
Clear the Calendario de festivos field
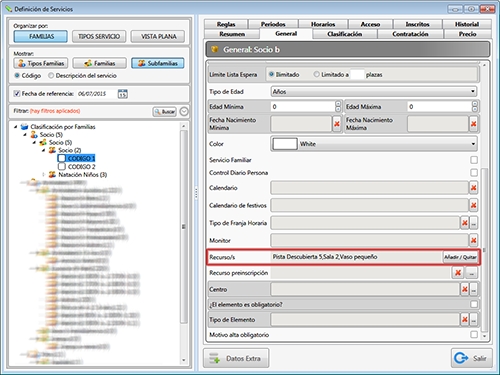pyautogui.click(x=473, y=205)
